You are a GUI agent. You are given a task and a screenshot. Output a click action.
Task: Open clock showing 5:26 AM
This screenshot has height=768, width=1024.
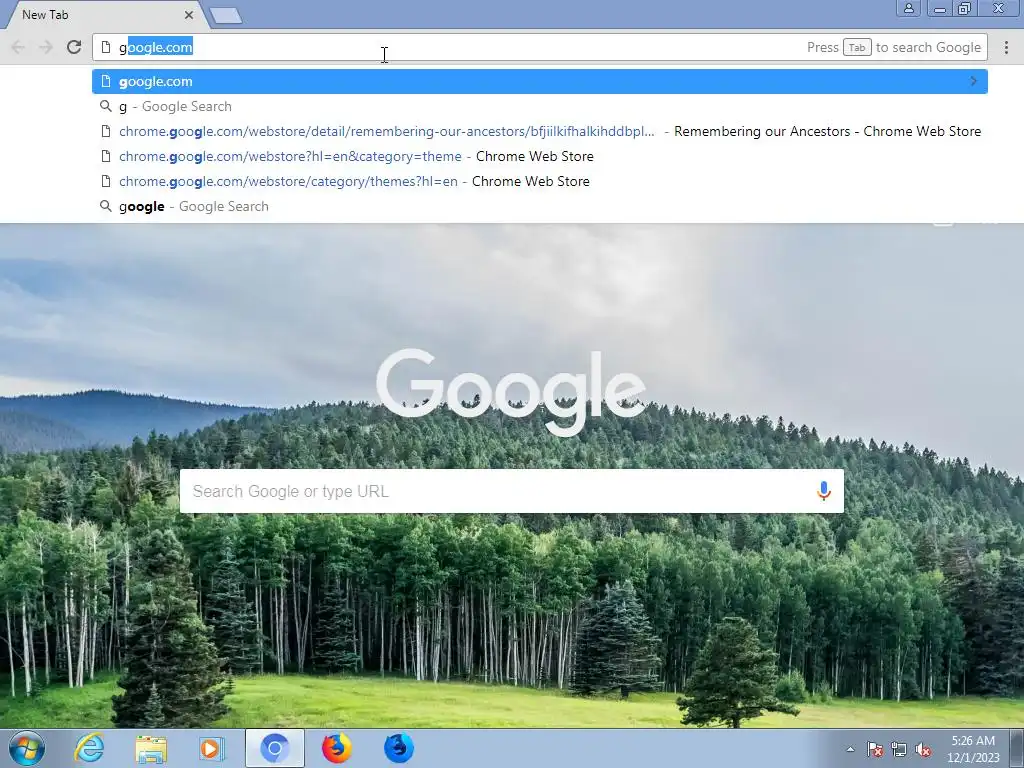(x=973, y=749)
